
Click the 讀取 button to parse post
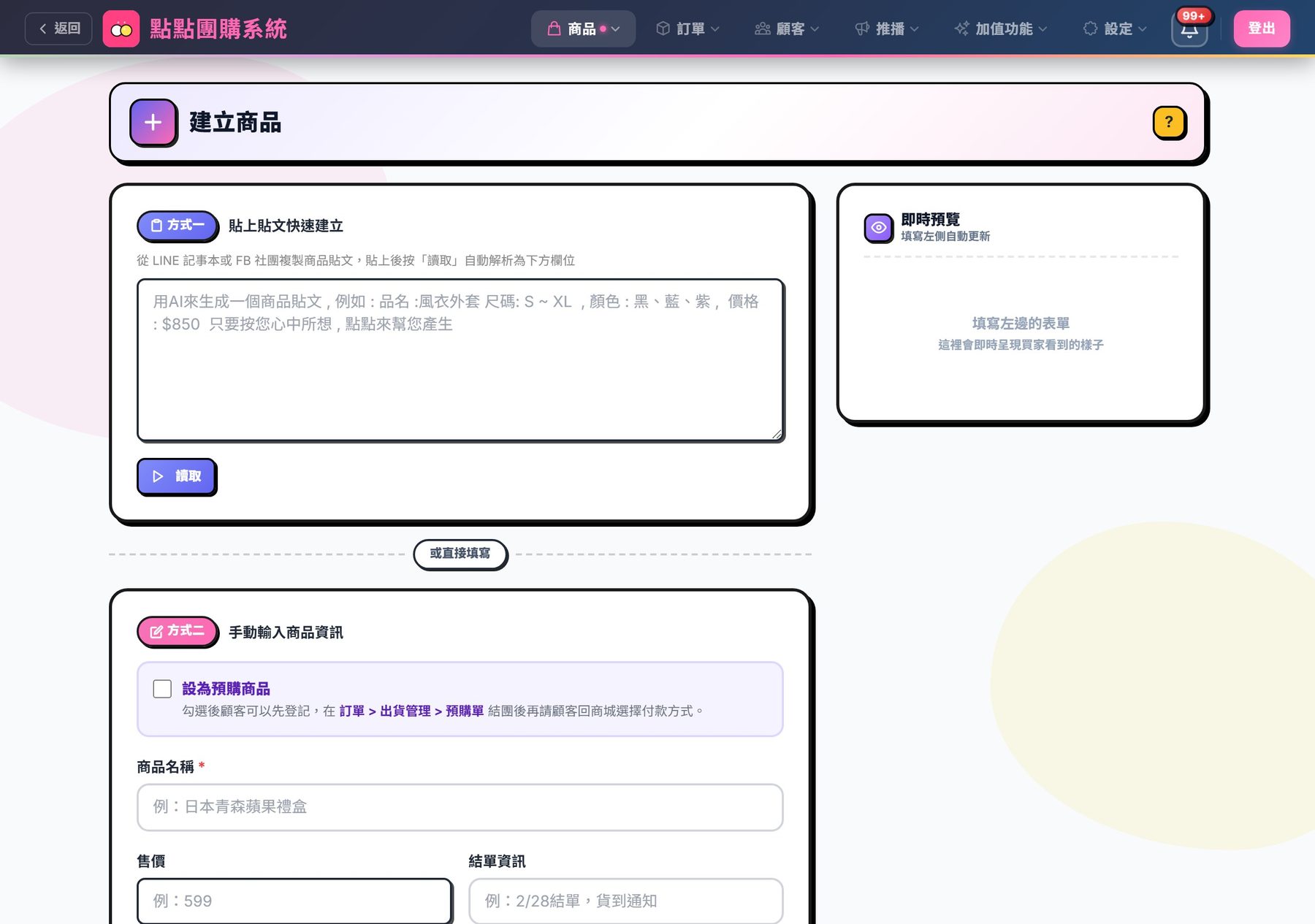pos(177,476)
